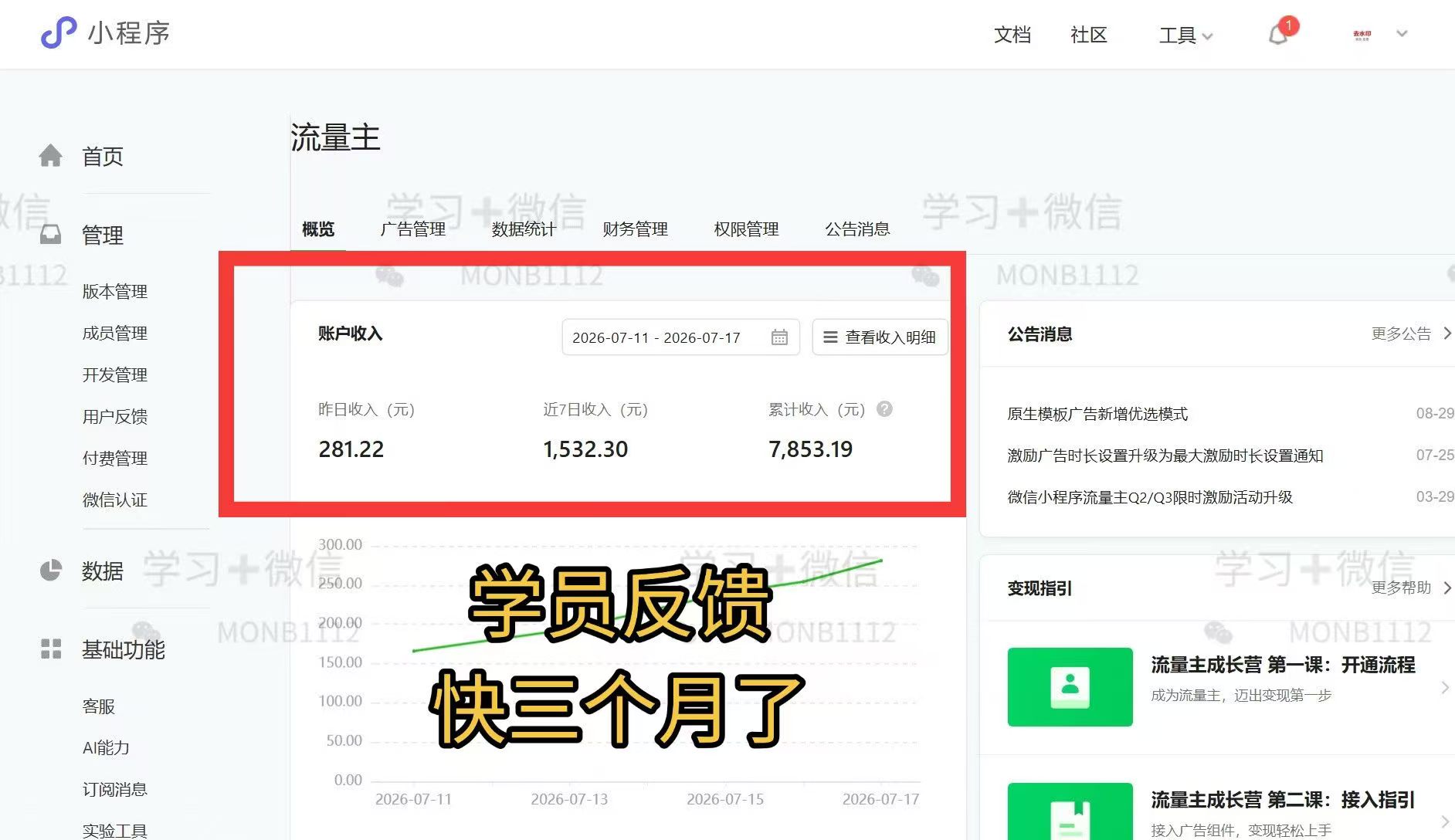This screenshot has width=1455, height=840.
Task: Open the 文档 link
Action: click(1012, 35)
